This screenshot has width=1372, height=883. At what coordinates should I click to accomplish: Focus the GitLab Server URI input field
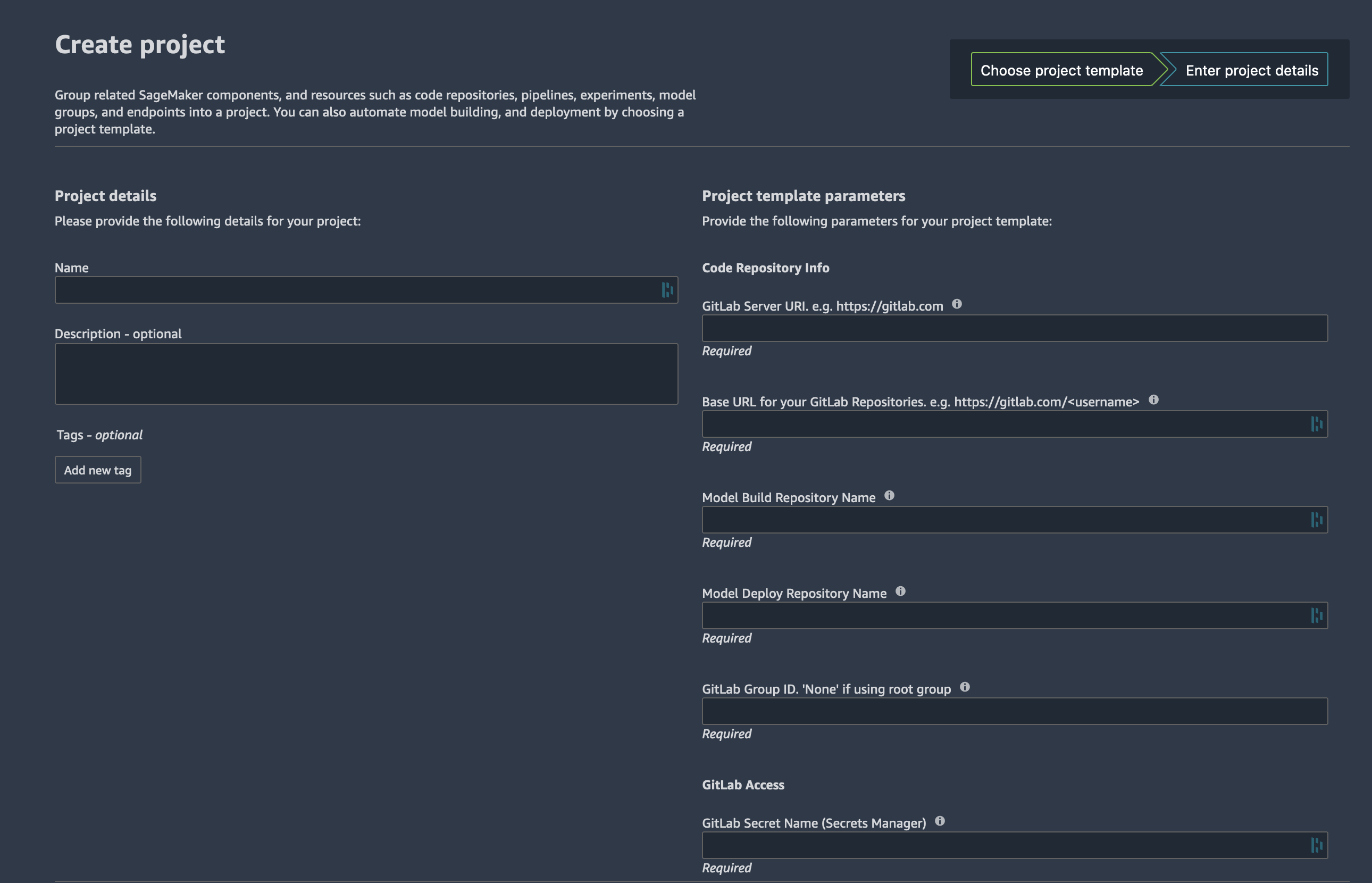click(x=1015, y=329)
